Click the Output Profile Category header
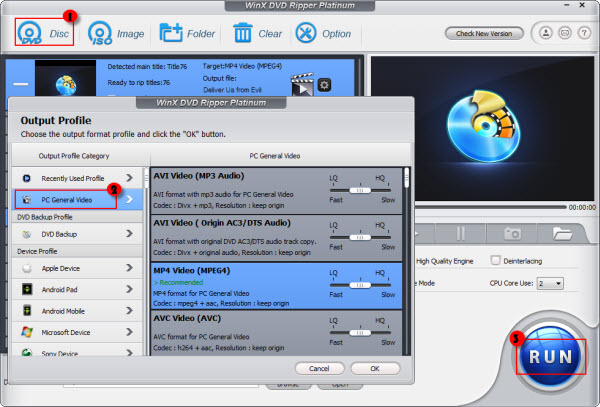The width and height of the screenshot is (600, 407). tap(74, 156)
